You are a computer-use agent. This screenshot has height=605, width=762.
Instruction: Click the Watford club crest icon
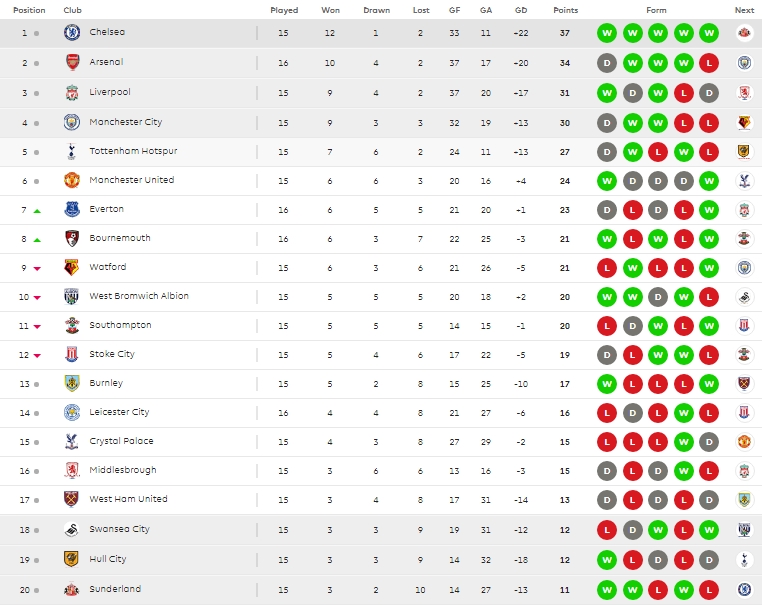[x=72, y=268]
